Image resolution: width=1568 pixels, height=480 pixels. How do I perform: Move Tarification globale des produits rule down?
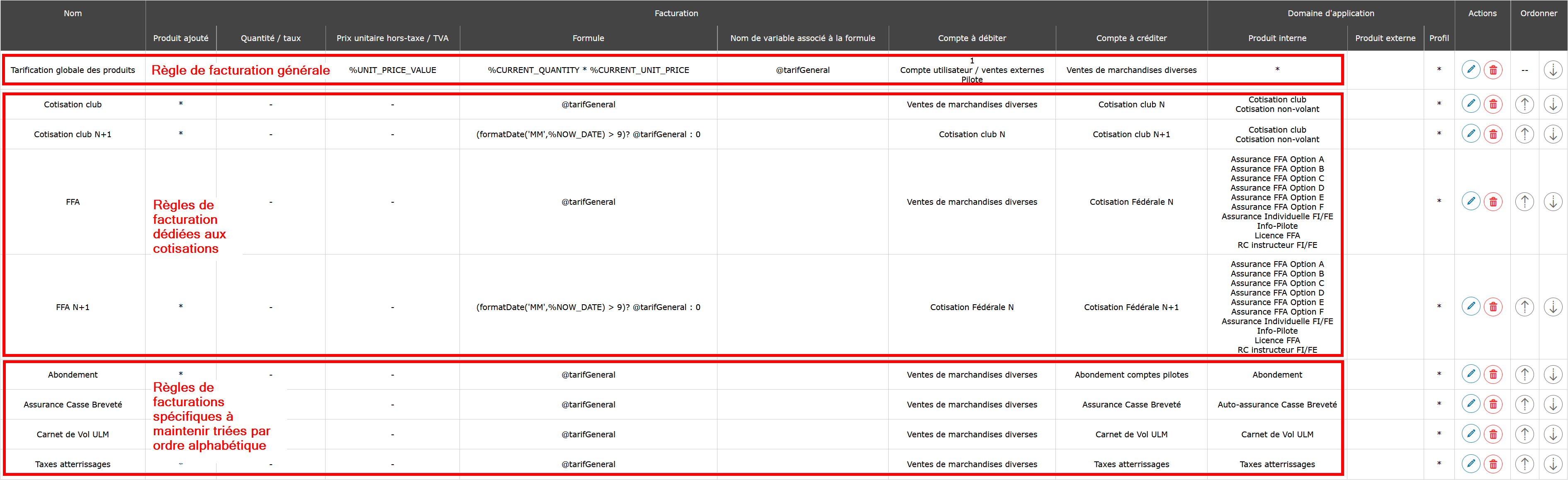1553,70
